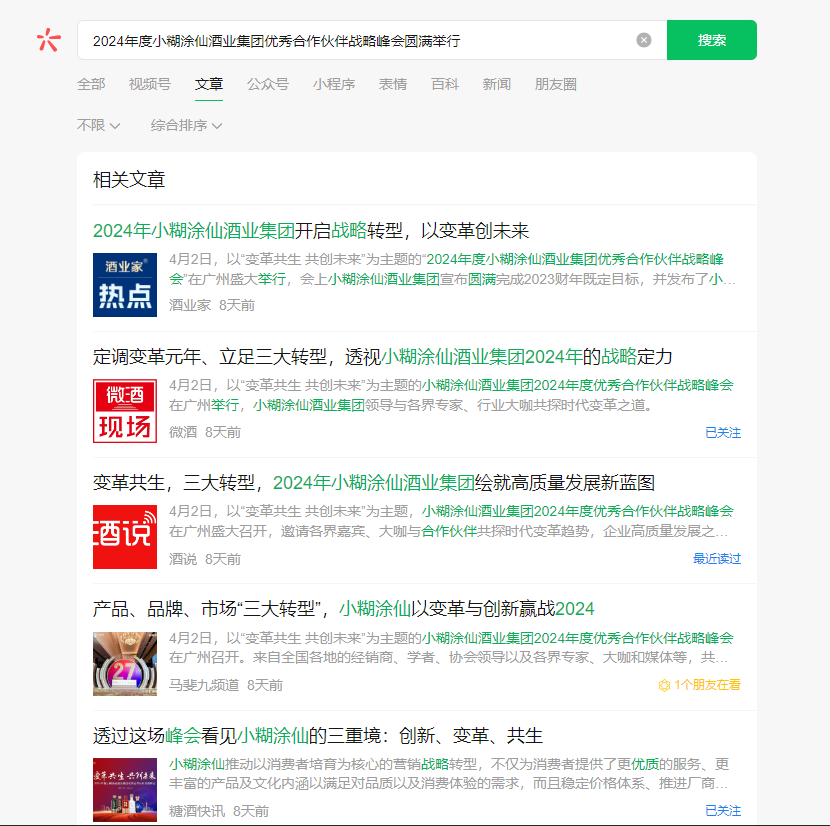The width and height of the screenshot is (830, 826).
Task: Open article 定调变革元年、立足三大转型
Action: tap(382, 357)
